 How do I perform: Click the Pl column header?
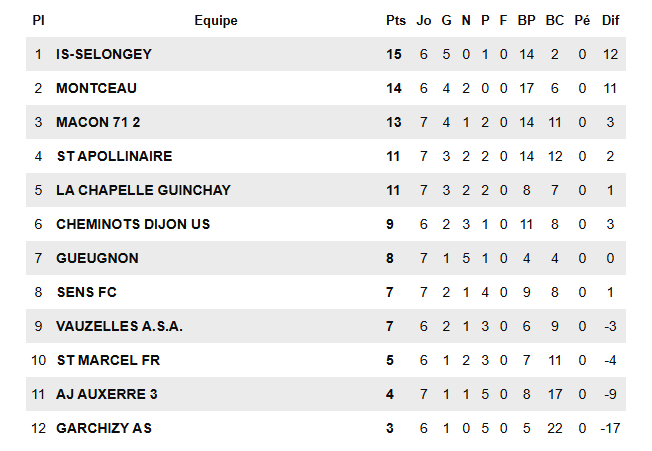(38, 20)
